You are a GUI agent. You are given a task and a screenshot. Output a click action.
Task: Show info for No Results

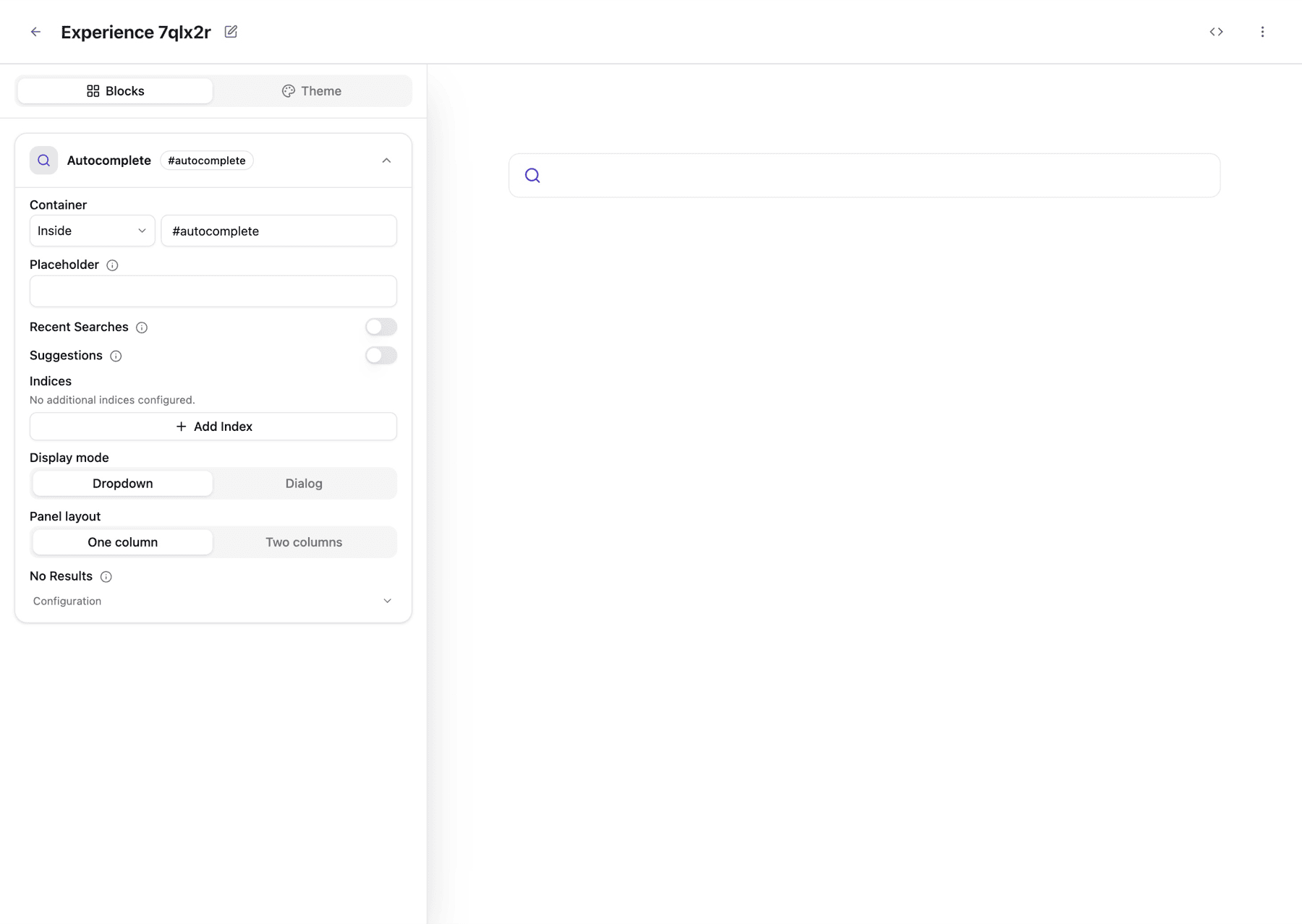(x=106, y=576)
